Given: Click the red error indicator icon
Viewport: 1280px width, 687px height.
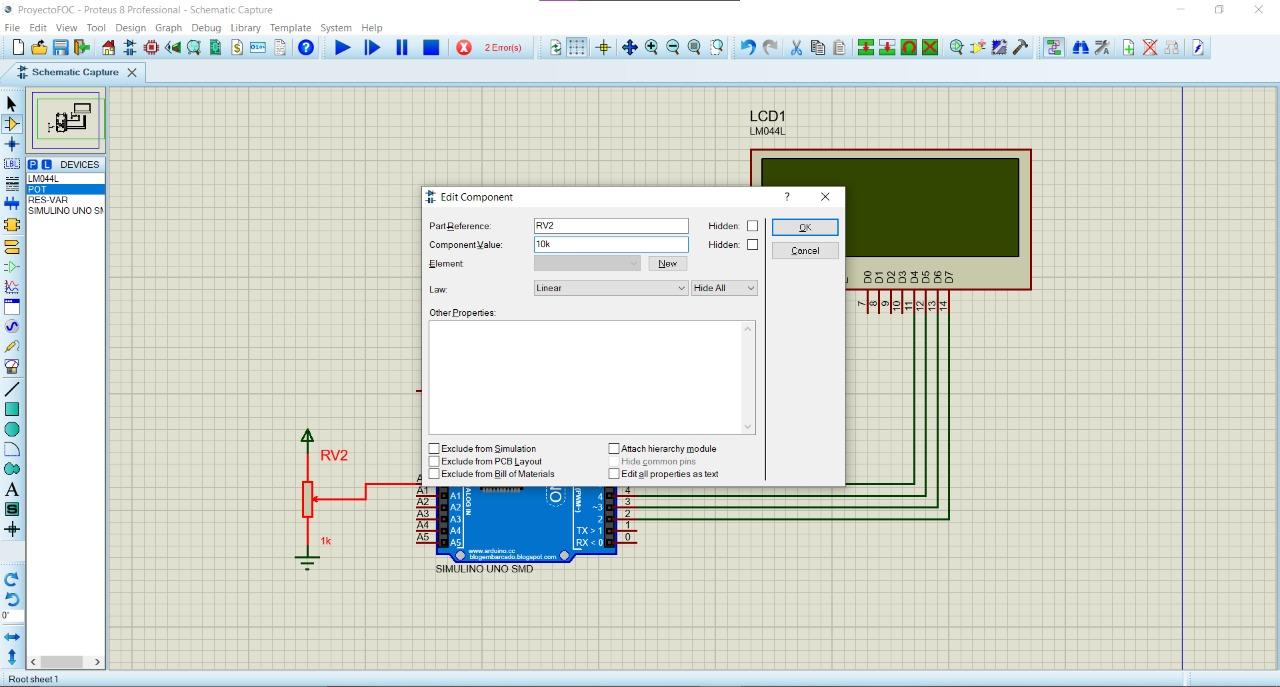Looking at the screenshot, I should pos(464,47).
